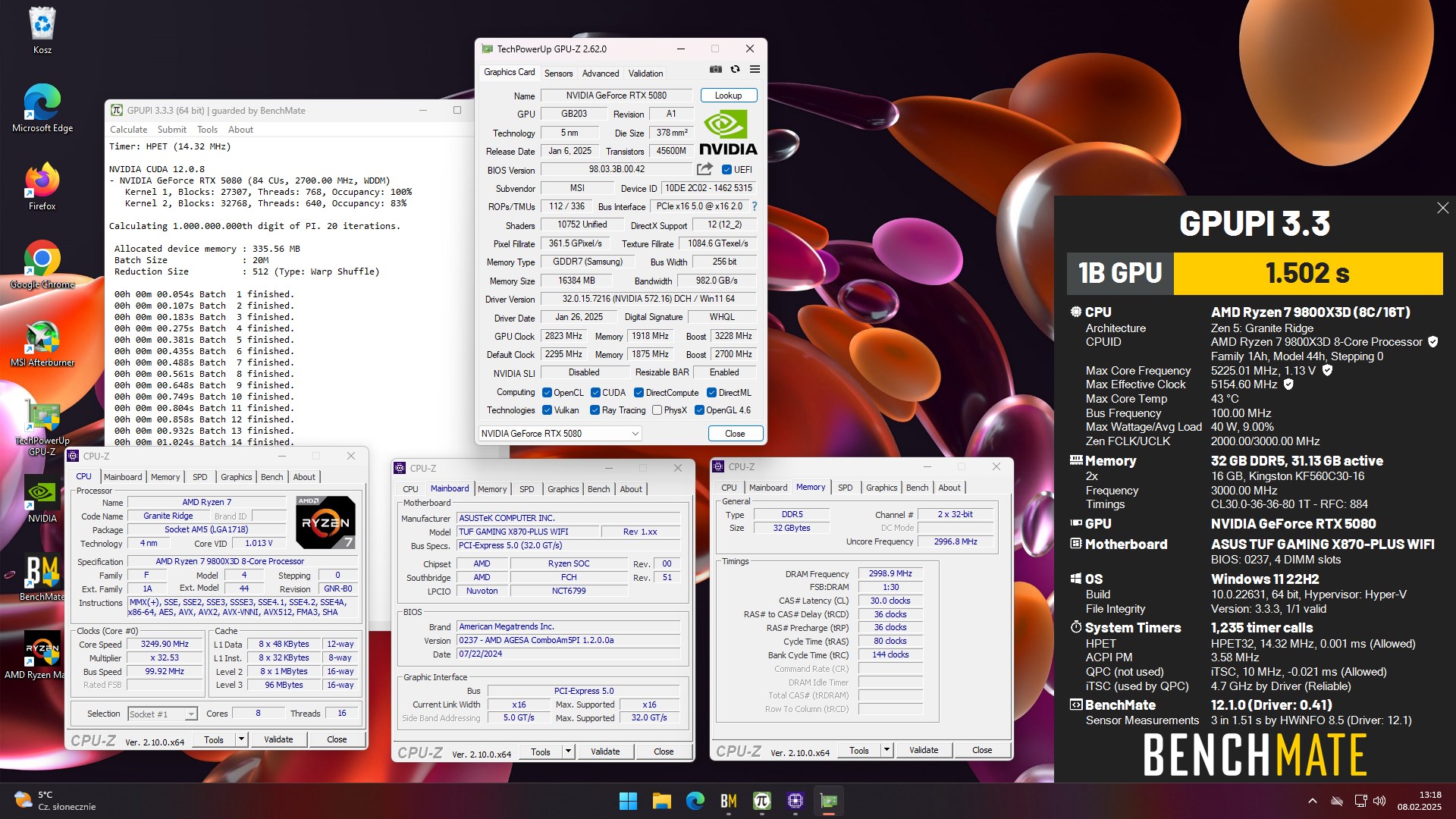Open the Calculate menu in GPUPI

coord(128,130)
